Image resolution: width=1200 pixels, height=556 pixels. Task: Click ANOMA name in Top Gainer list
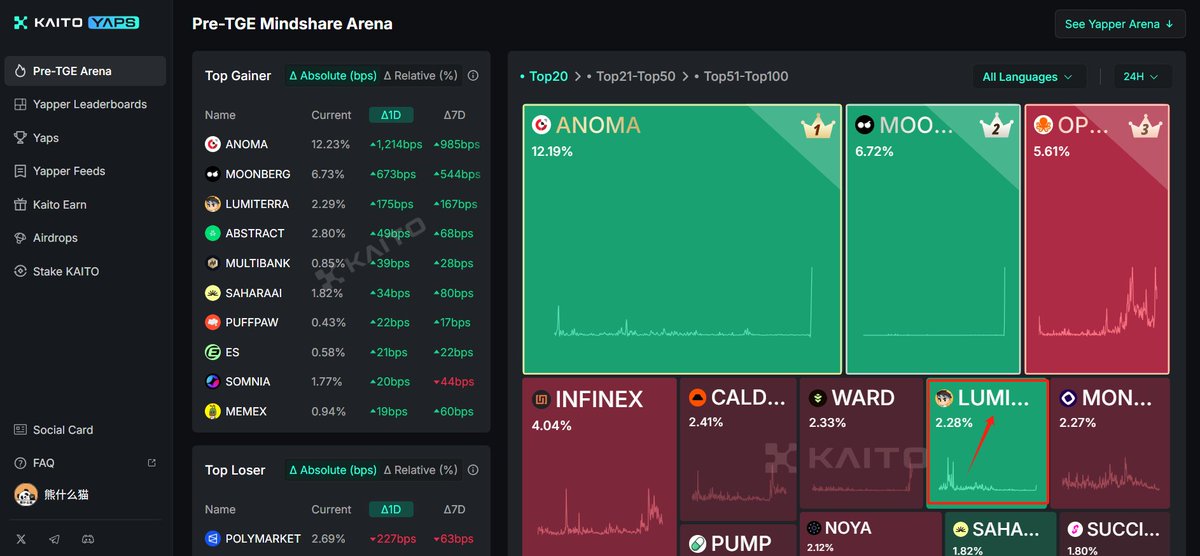point(247,144)
